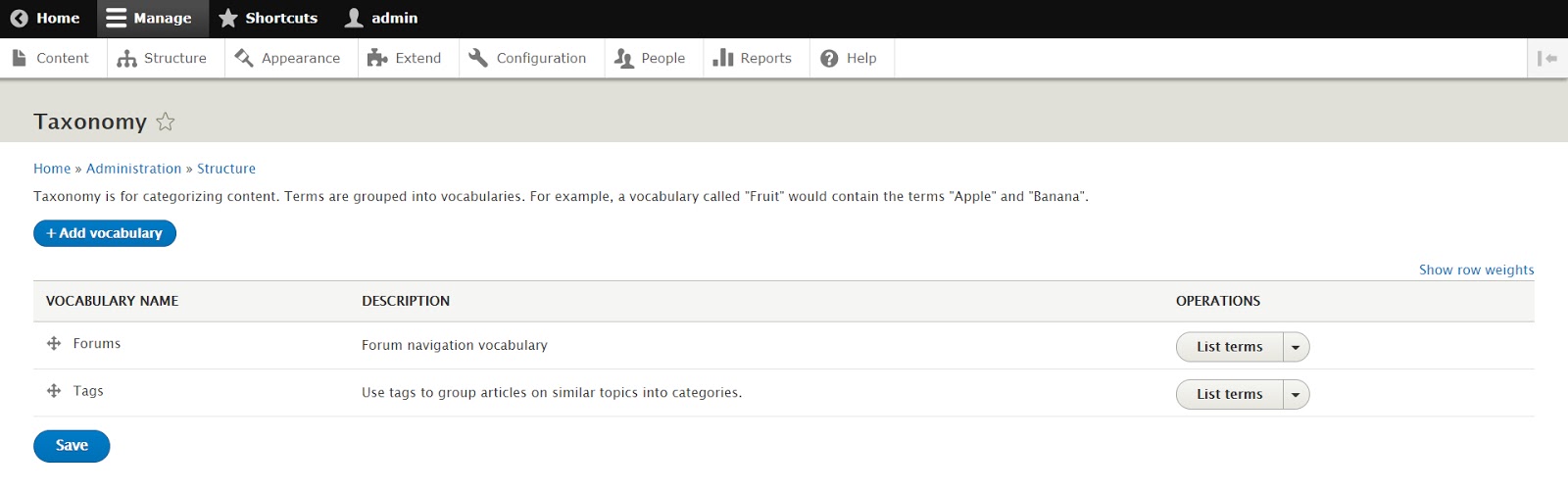Click the drag handle icon for Forums
This screenshot has width=1568, height=492.
point(54,344)
